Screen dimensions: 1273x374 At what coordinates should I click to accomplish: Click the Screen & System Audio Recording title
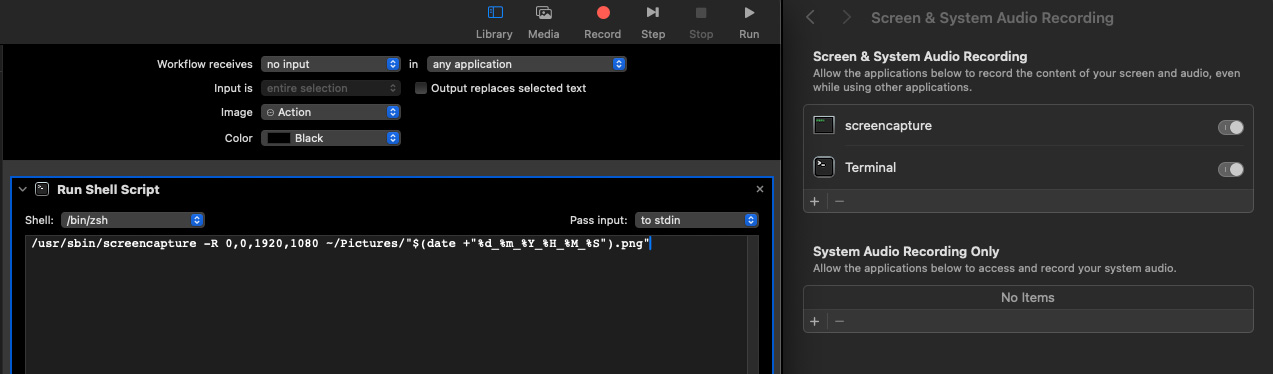(992, 18)
